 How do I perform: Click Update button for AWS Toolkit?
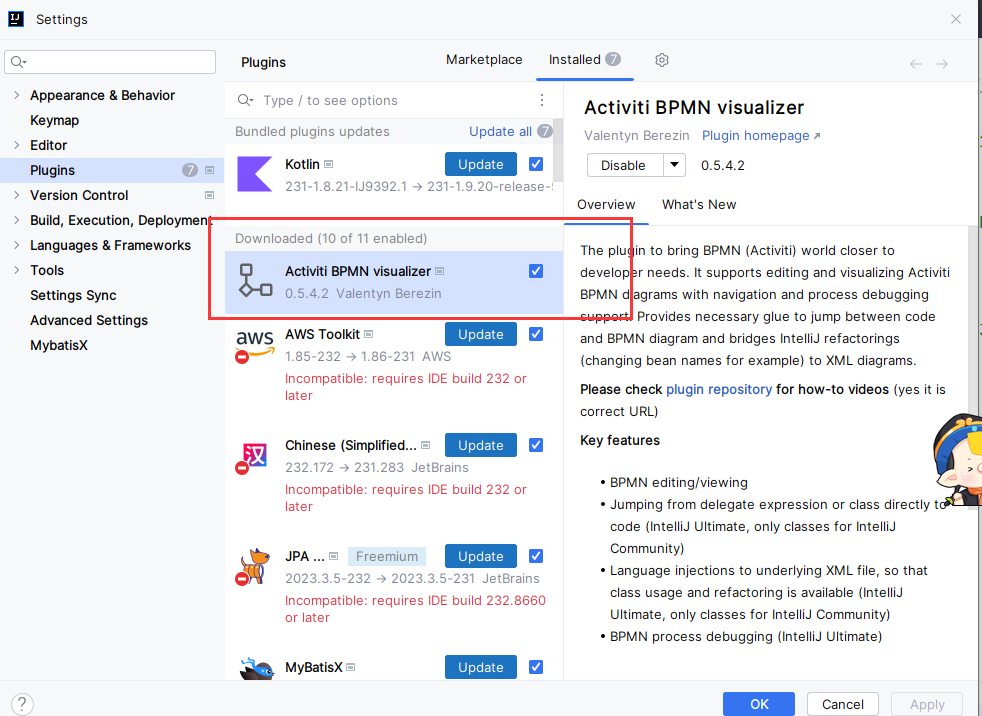pos(481,334)
